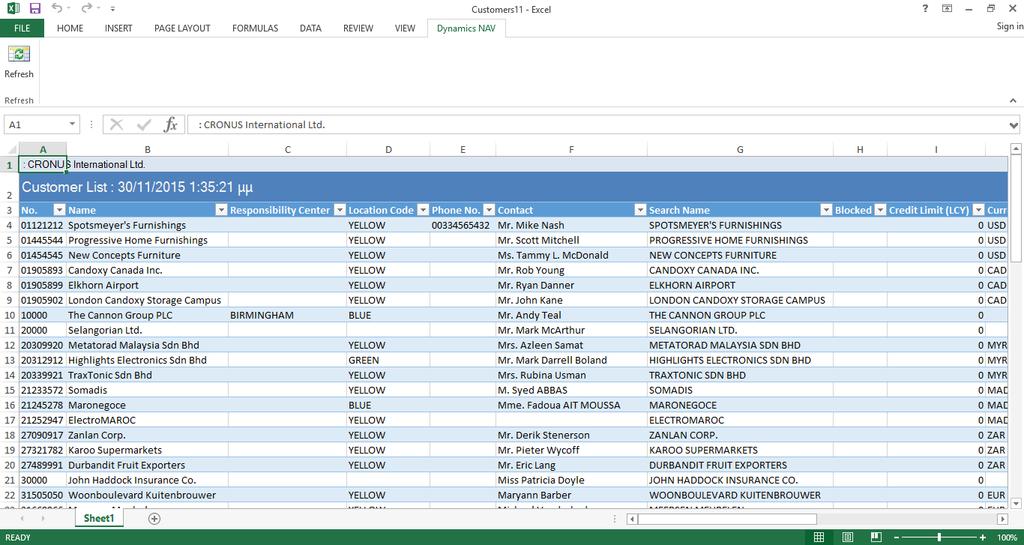The image size is (1024, 545).
Task: Switch to Page Break Preview icon
Action: [x=876, y=537]
